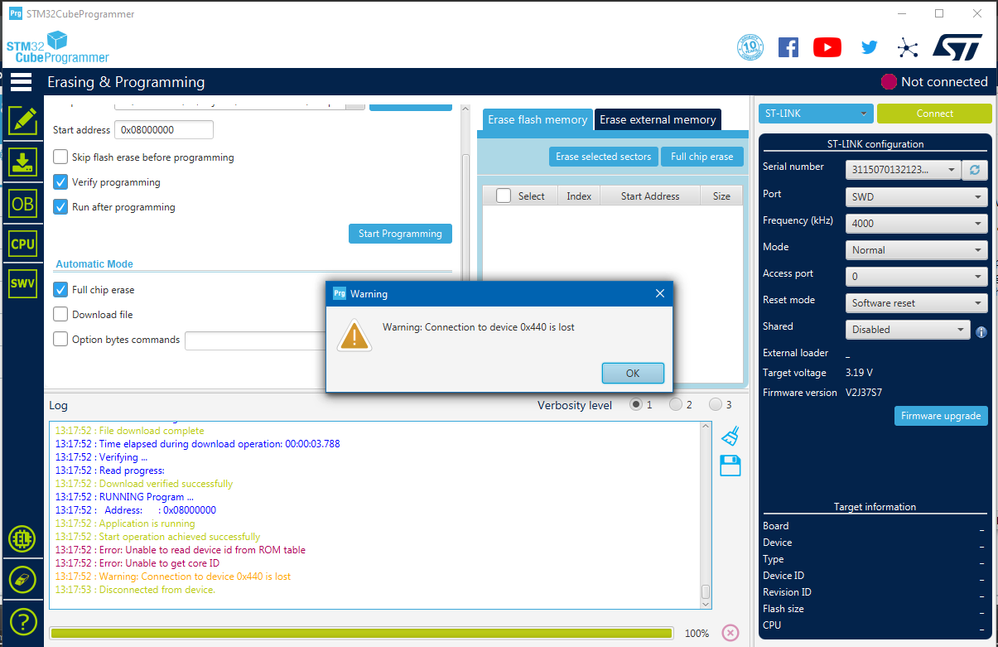Open the CPU panel
Image resolution: width=998 pixels, height=647 pixels.
[22, 244]
